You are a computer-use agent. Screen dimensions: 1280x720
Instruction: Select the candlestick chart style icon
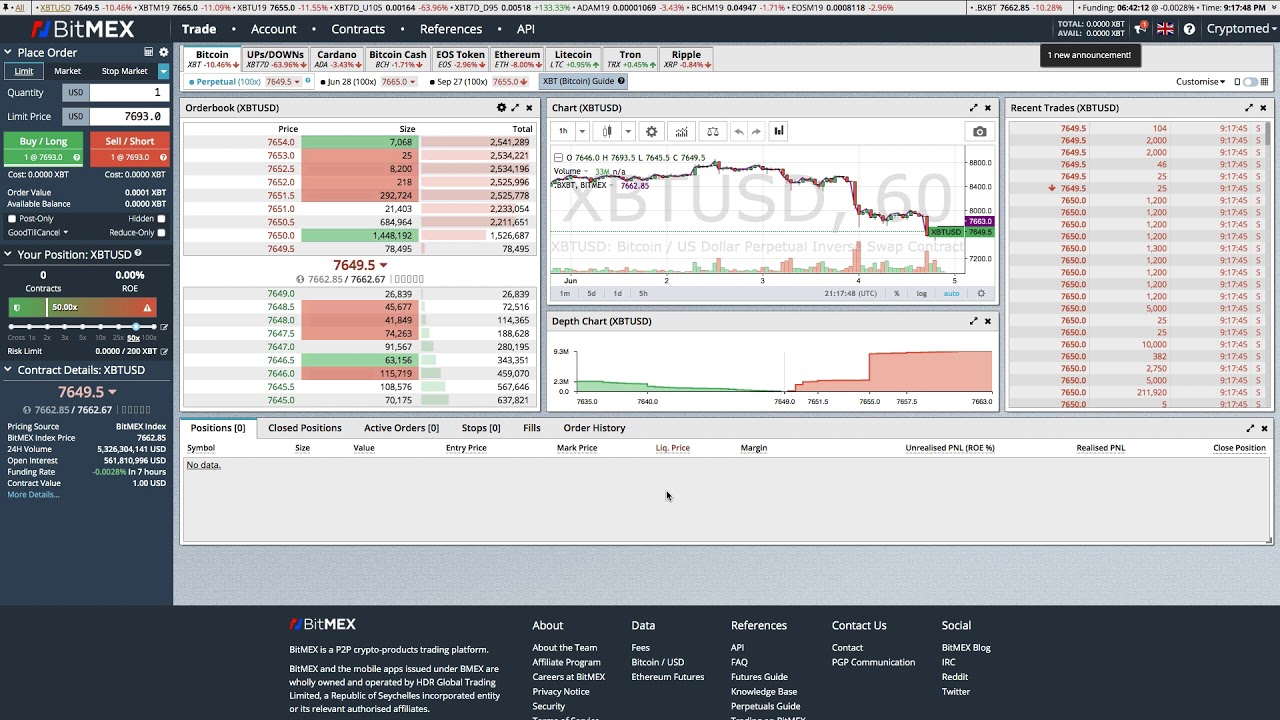607,131
